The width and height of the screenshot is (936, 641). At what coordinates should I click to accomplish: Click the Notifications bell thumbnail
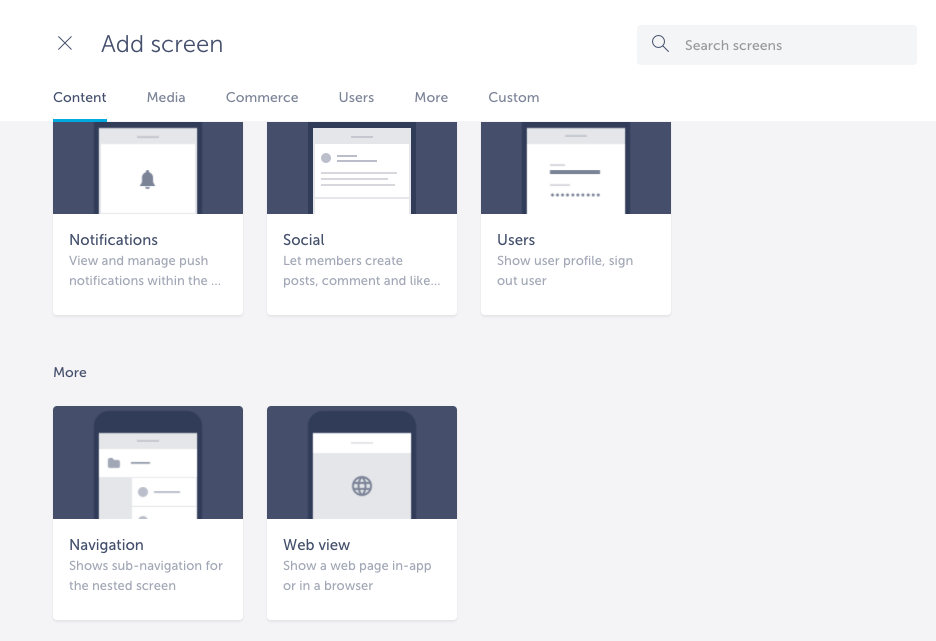[x=148, y=168]
